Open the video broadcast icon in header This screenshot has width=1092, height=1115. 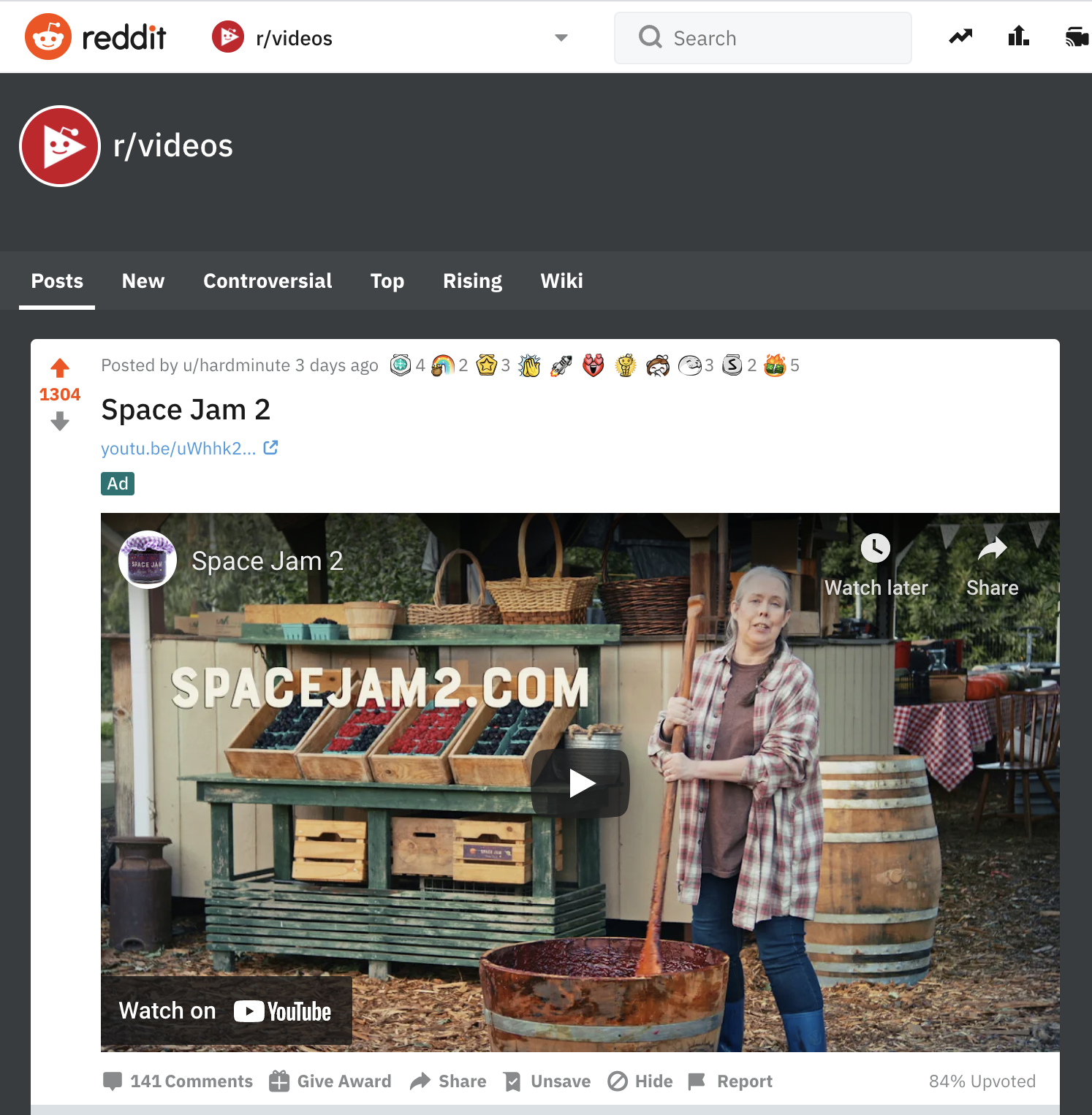click(x=1077, y=37)
